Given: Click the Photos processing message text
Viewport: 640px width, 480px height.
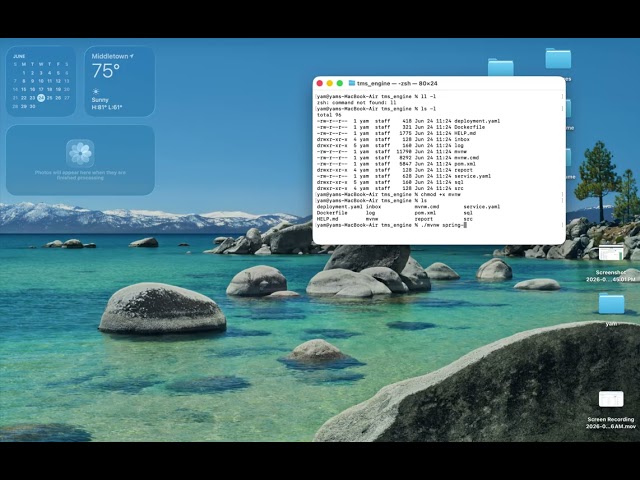Looking at the screenshot, I should (x=80, y=175).
